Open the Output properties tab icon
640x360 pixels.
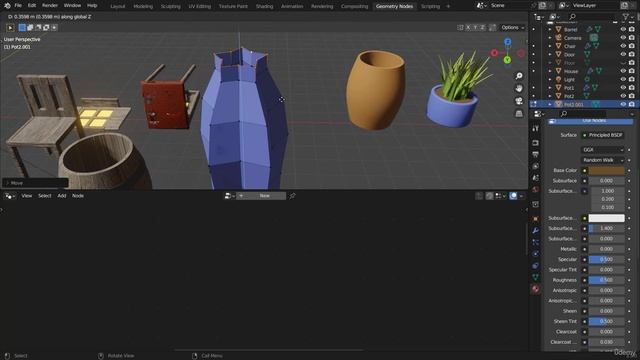536,154
